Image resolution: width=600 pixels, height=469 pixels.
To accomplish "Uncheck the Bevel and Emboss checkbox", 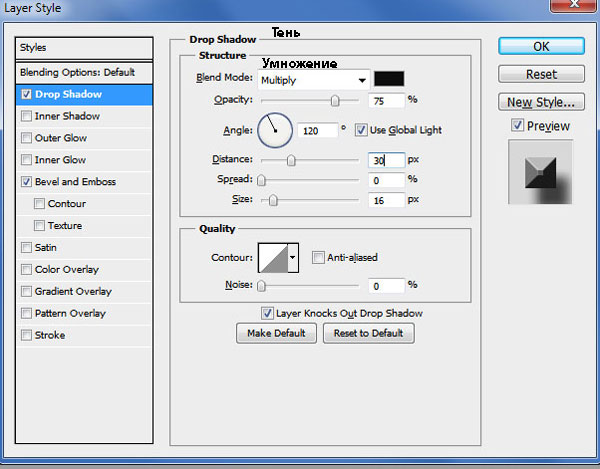I will (26, 182).
